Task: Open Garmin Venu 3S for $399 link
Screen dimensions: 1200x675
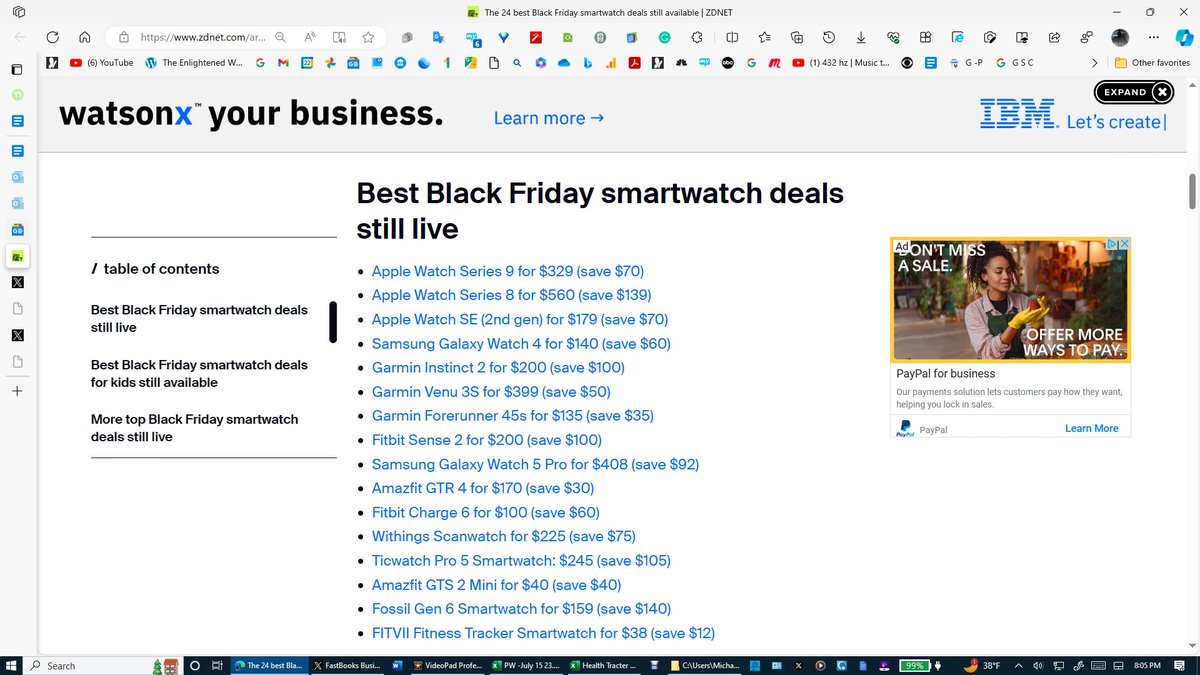Action: click(491, 392)
